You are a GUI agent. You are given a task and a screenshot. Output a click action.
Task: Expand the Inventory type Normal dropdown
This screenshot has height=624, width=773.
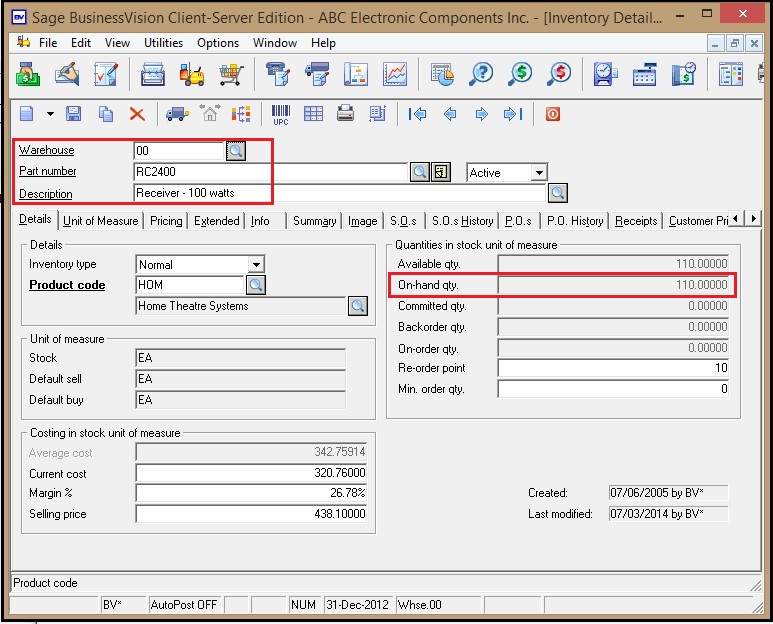[256, 265]
